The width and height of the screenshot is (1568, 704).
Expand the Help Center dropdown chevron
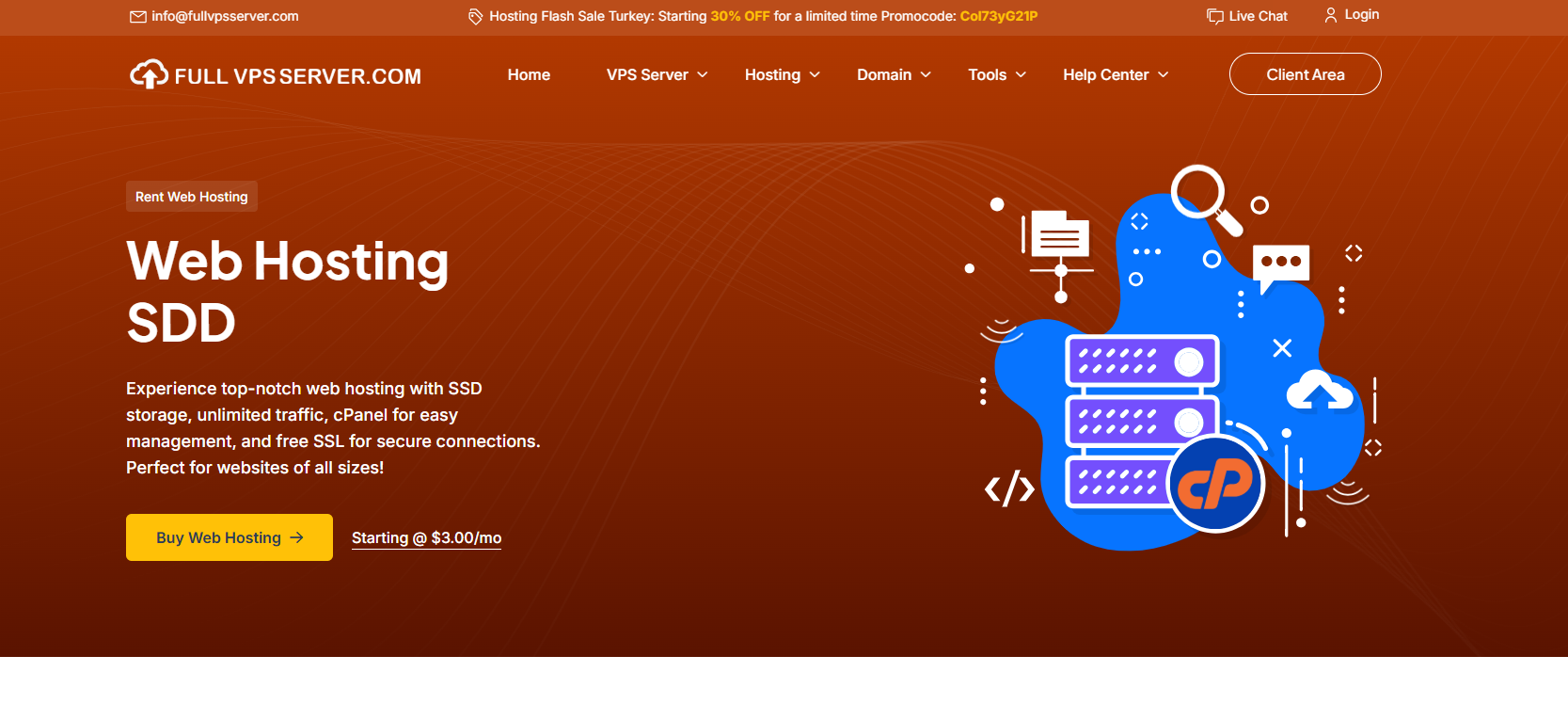1164,74
